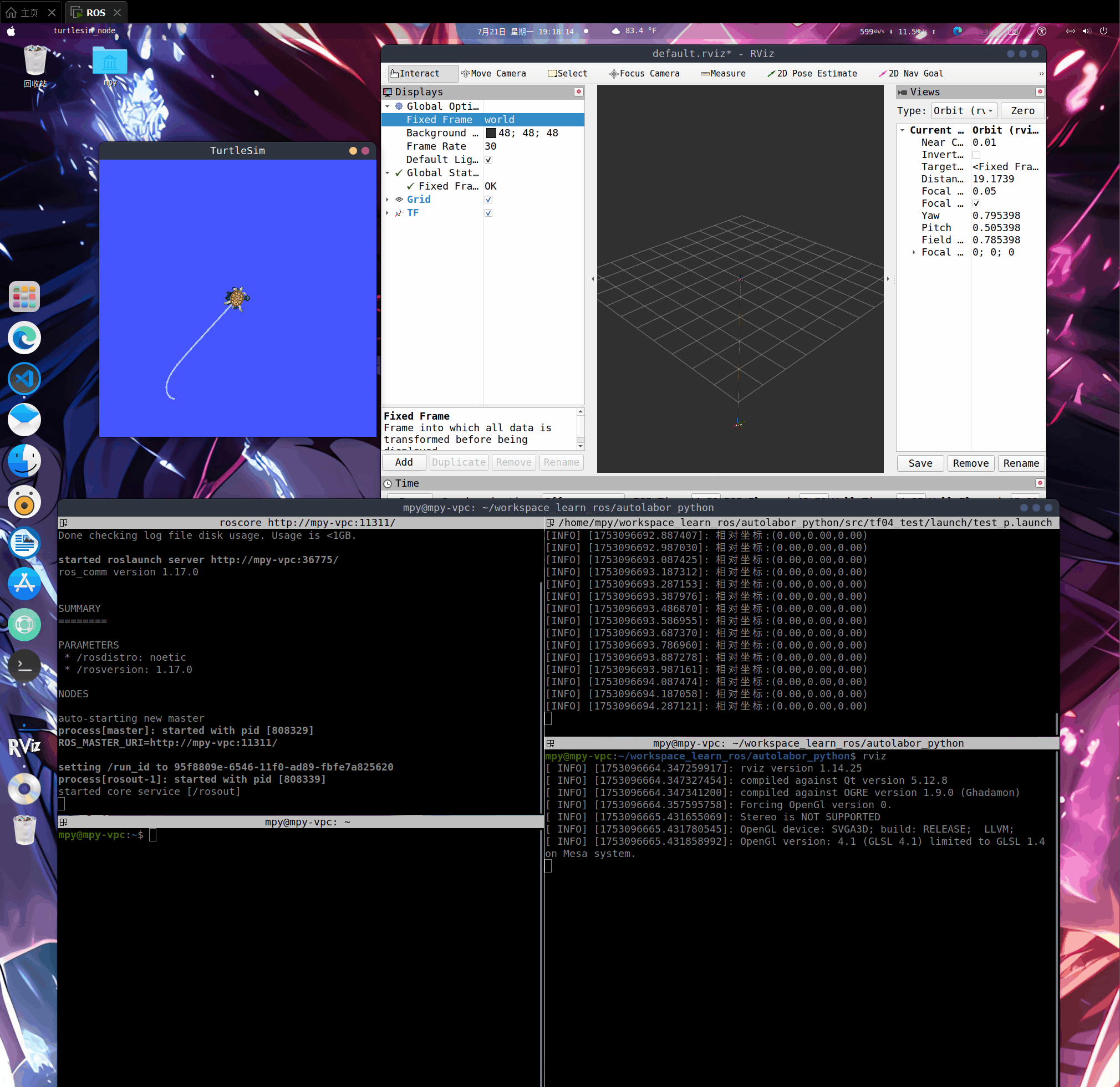Activate the Focus Camera tool
The width and height of the screenshot is (1120, 1087).
[644, 74]
